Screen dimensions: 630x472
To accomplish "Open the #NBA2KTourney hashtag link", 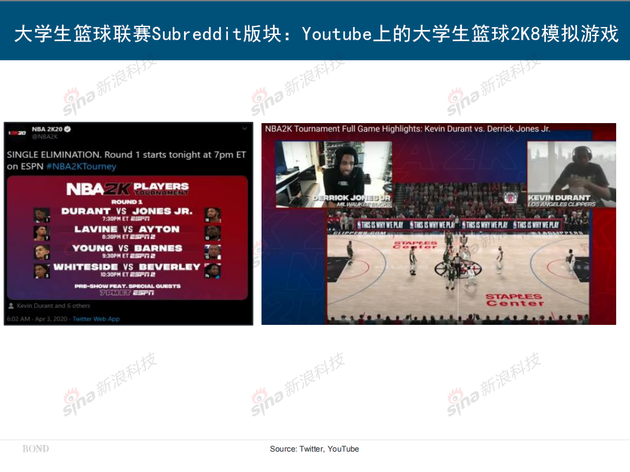I will (82, 166).
